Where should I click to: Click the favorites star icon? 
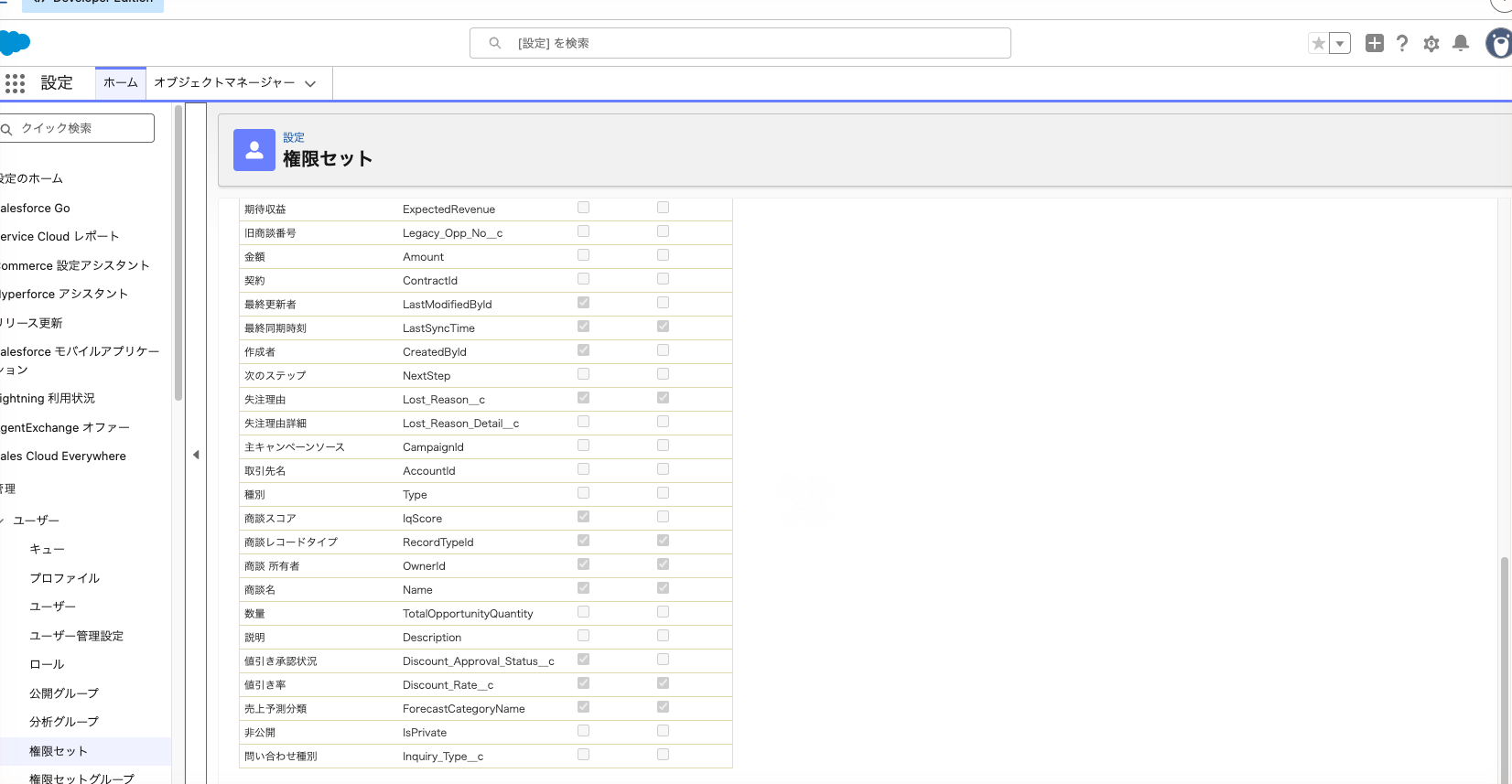(x=1318, y=43)
